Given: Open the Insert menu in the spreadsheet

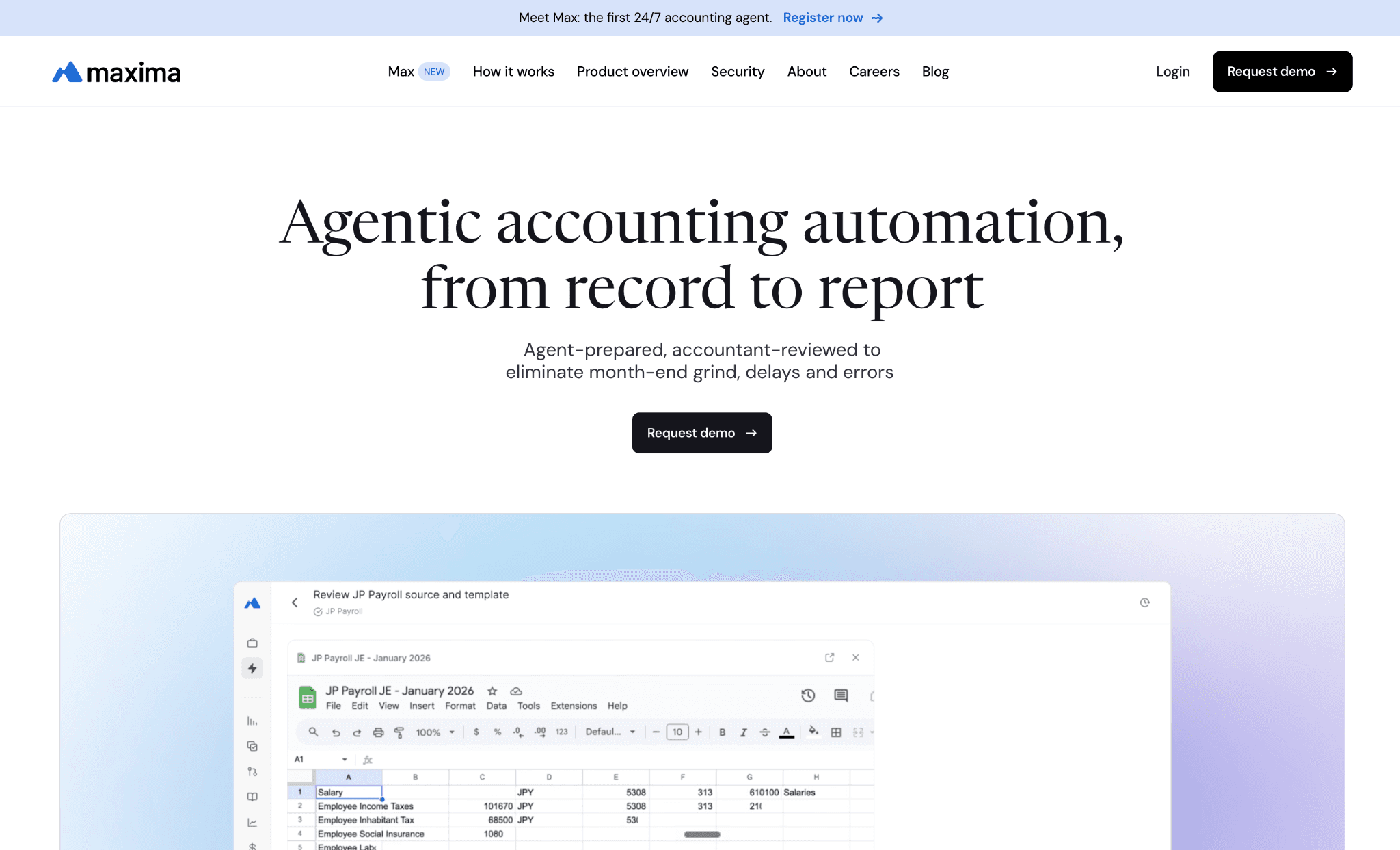Looking at the screenshot, I should (422, 706).
